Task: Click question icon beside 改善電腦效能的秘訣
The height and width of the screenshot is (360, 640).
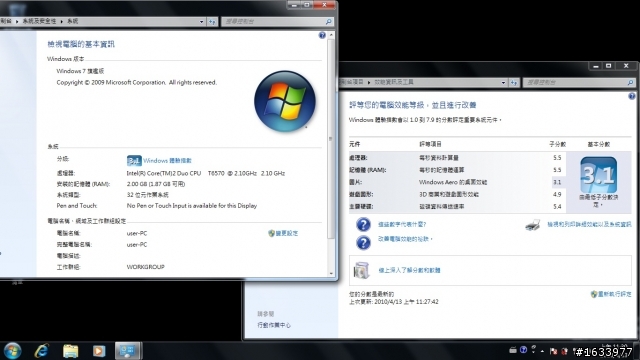Action: (x=363, y=242)
